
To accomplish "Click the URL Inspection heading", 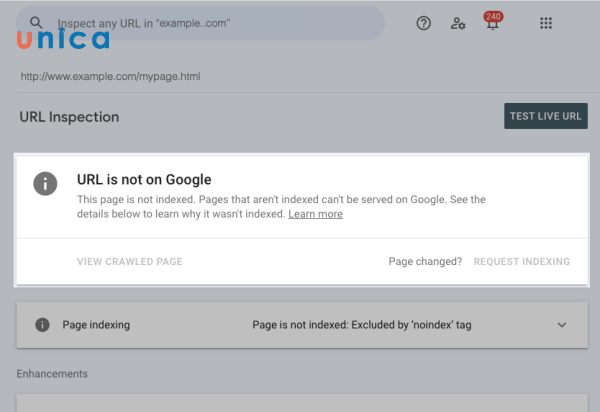I will [69, 117].
